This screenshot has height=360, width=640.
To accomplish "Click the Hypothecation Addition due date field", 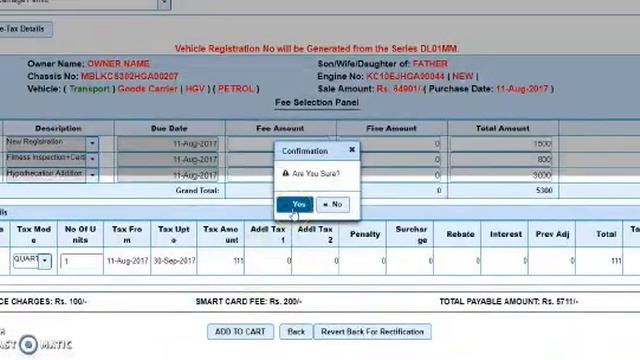I will [x=168, y=175].
